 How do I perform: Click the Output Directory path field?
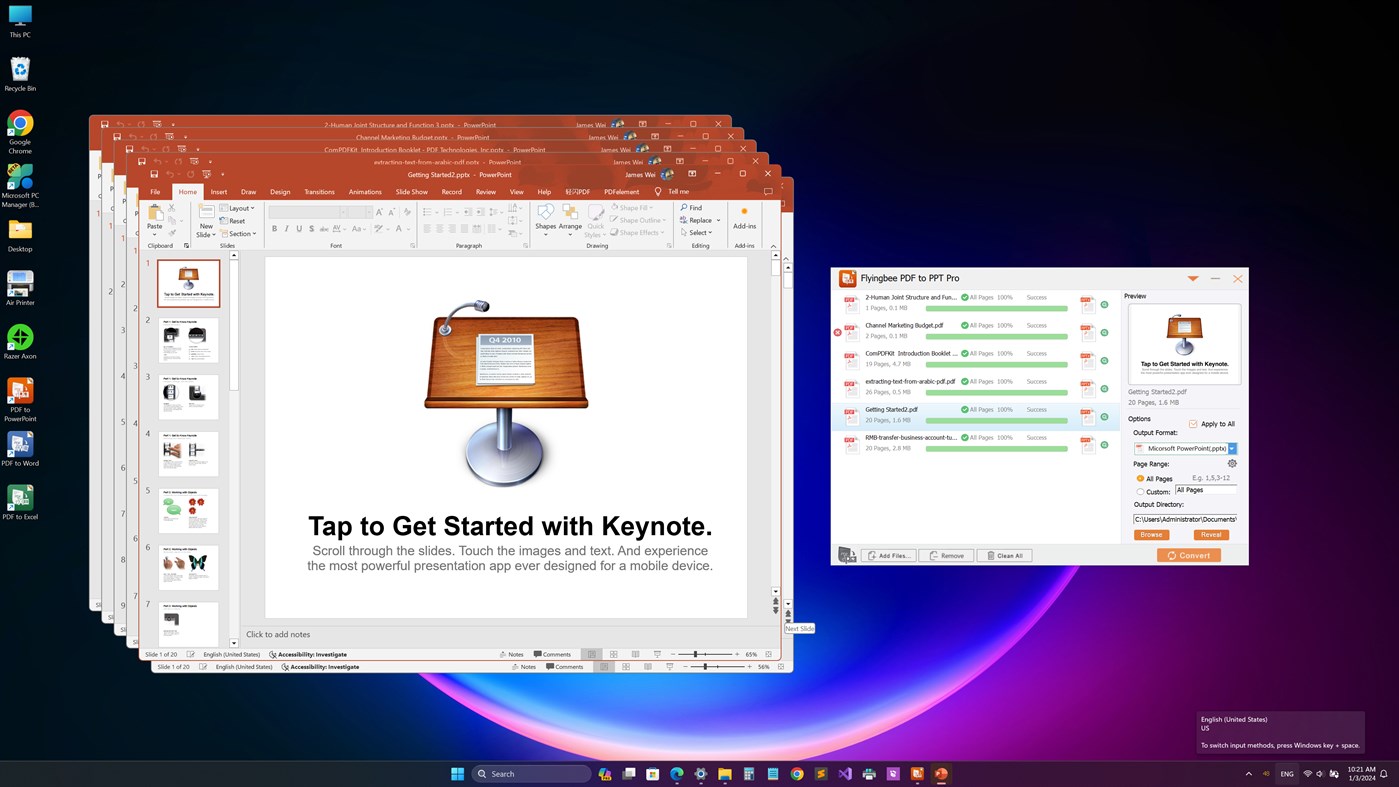(1185, 519)
